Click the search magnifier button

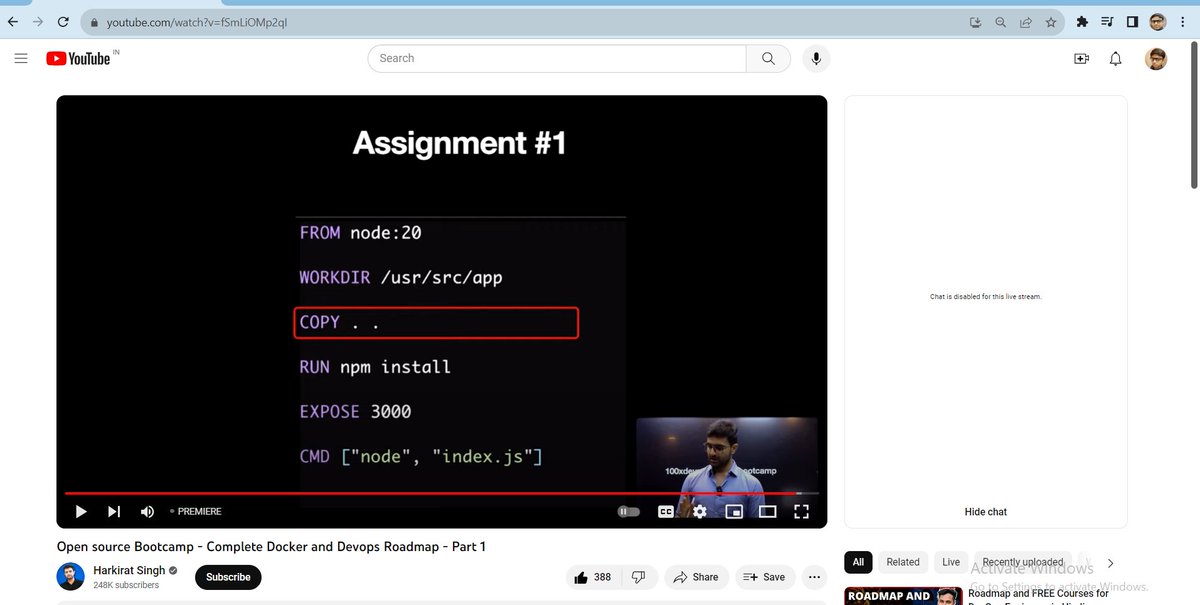click(768, 58)
